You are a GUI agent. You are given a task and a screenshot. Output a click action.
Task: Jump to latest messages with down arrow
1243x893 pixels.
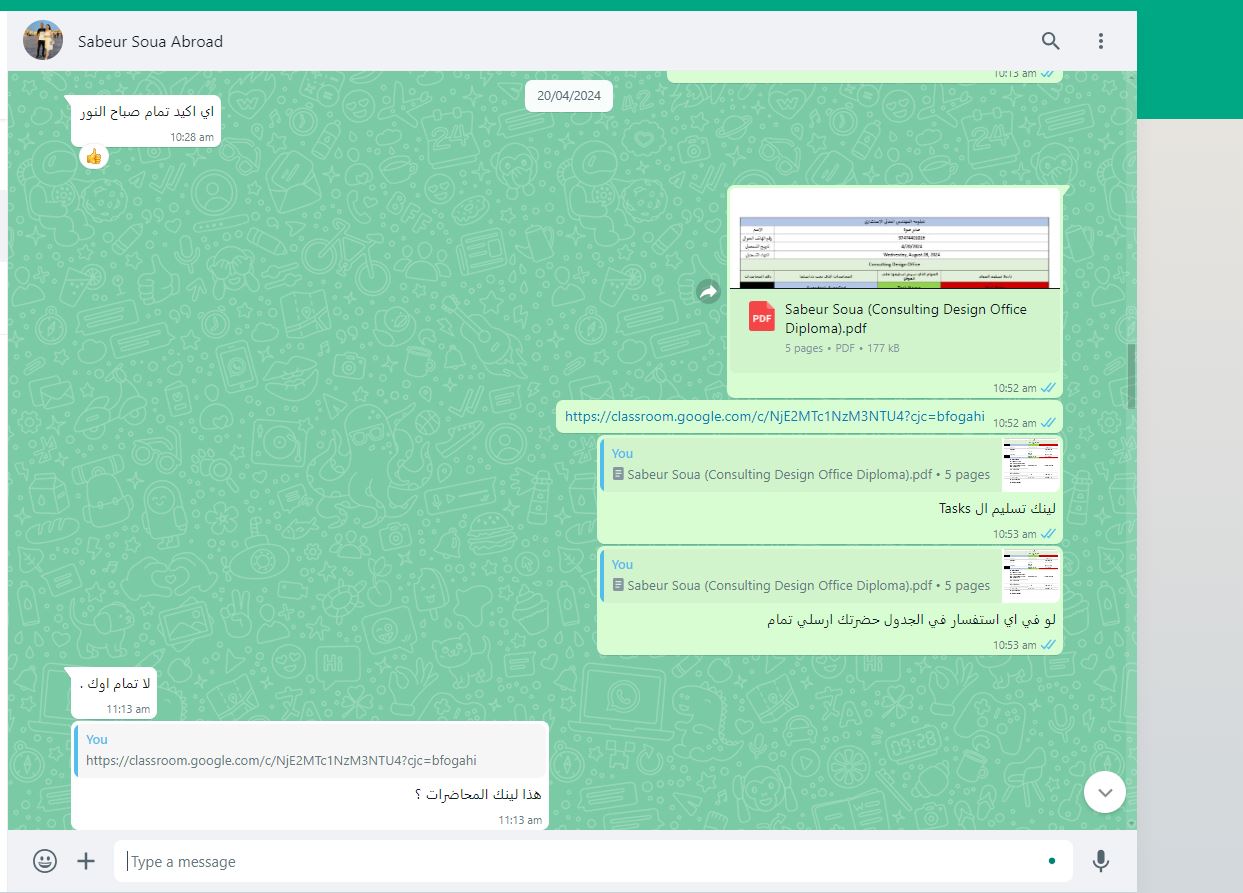[1105, 793]
